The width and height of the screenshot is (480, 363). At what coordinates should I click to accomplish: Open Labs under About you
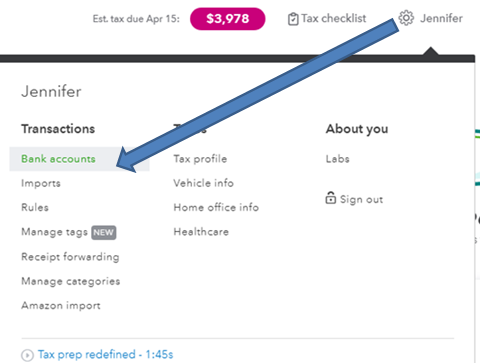(337, 159)
